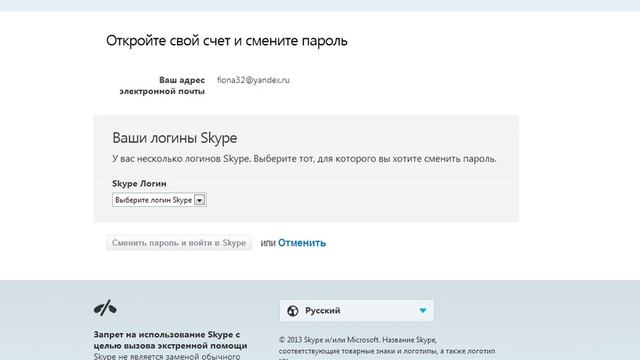Click the blue arrow in the language selector

tap(423, 311)
